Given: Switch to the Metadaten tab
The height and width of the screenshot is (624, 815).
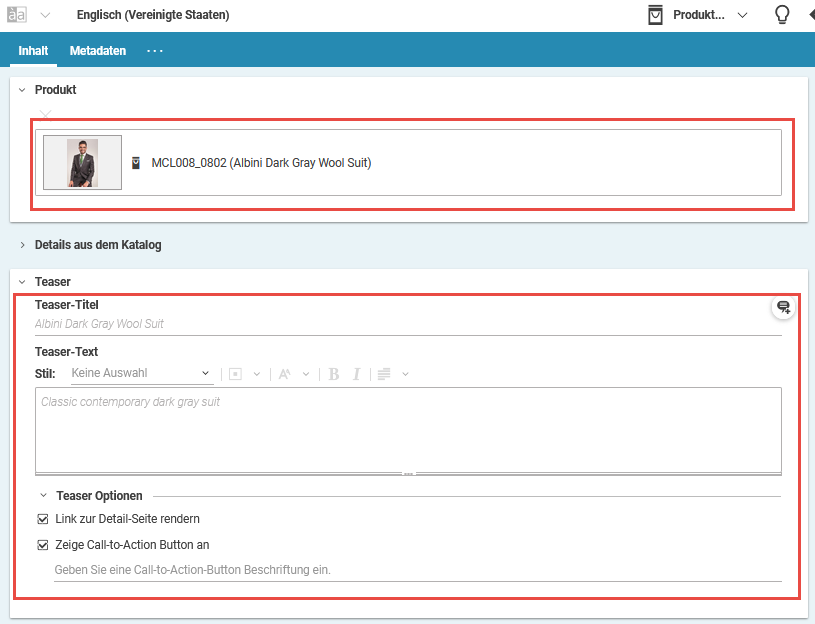Looking at the screenshot, I should 98,50.
